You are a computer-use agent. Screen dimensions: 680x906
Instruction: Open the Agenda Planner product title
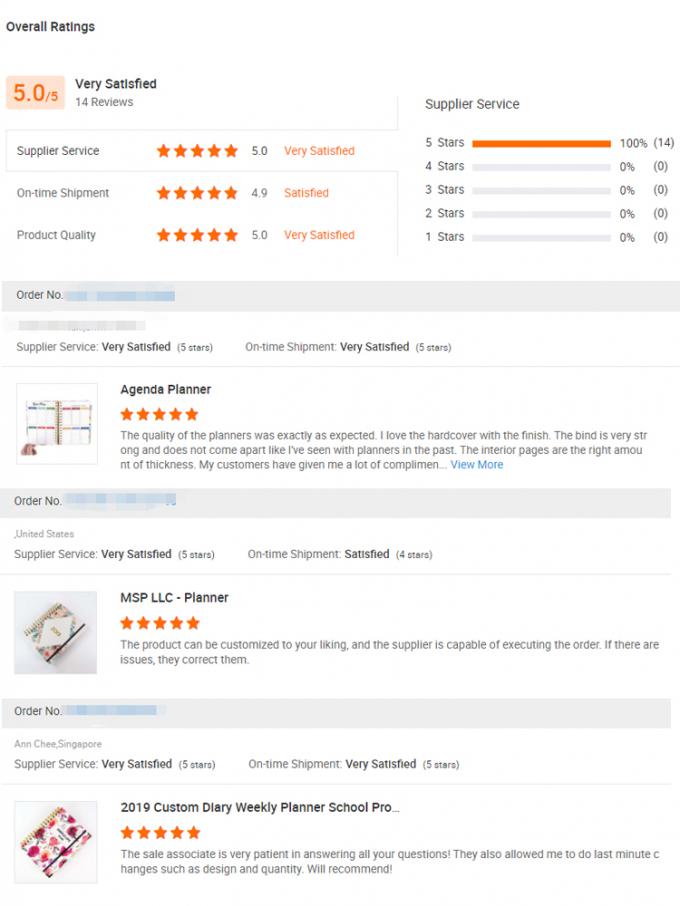[x=165, y=390]
